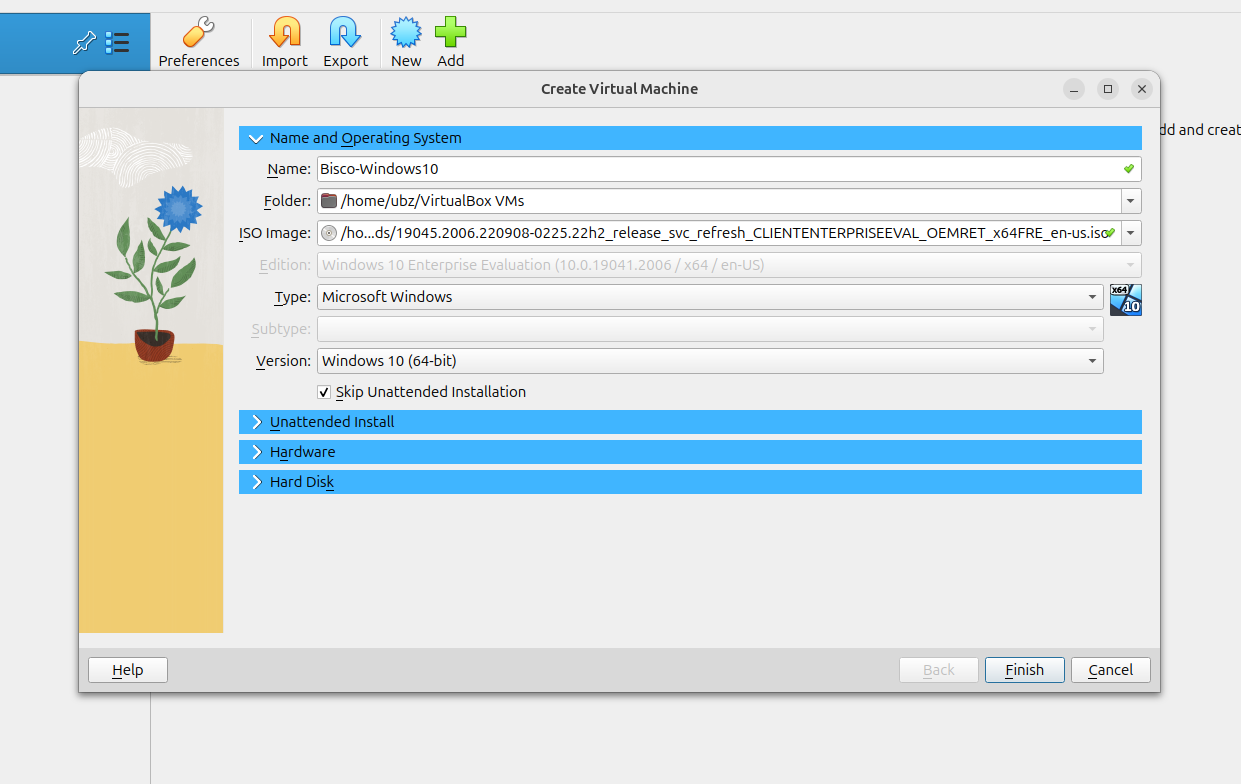
Task: Expand the Hard Disk section
Action: coord(257,483)
